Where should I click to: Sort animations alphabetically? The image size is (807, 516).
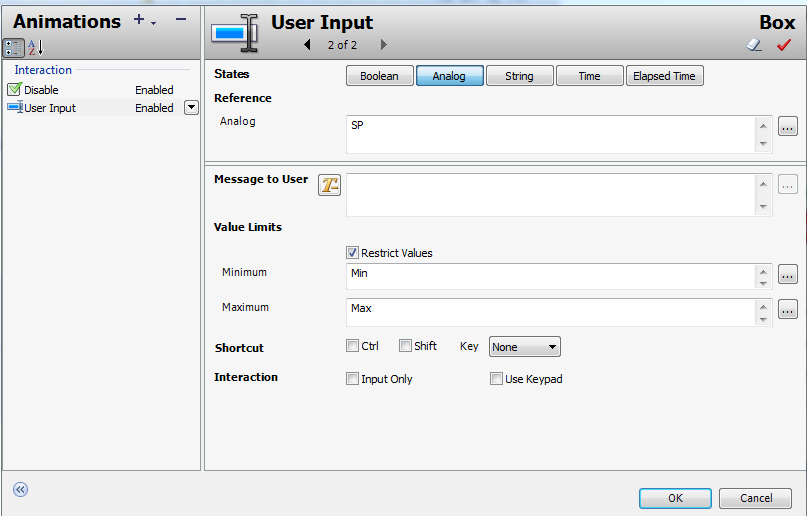click(35, 47)
